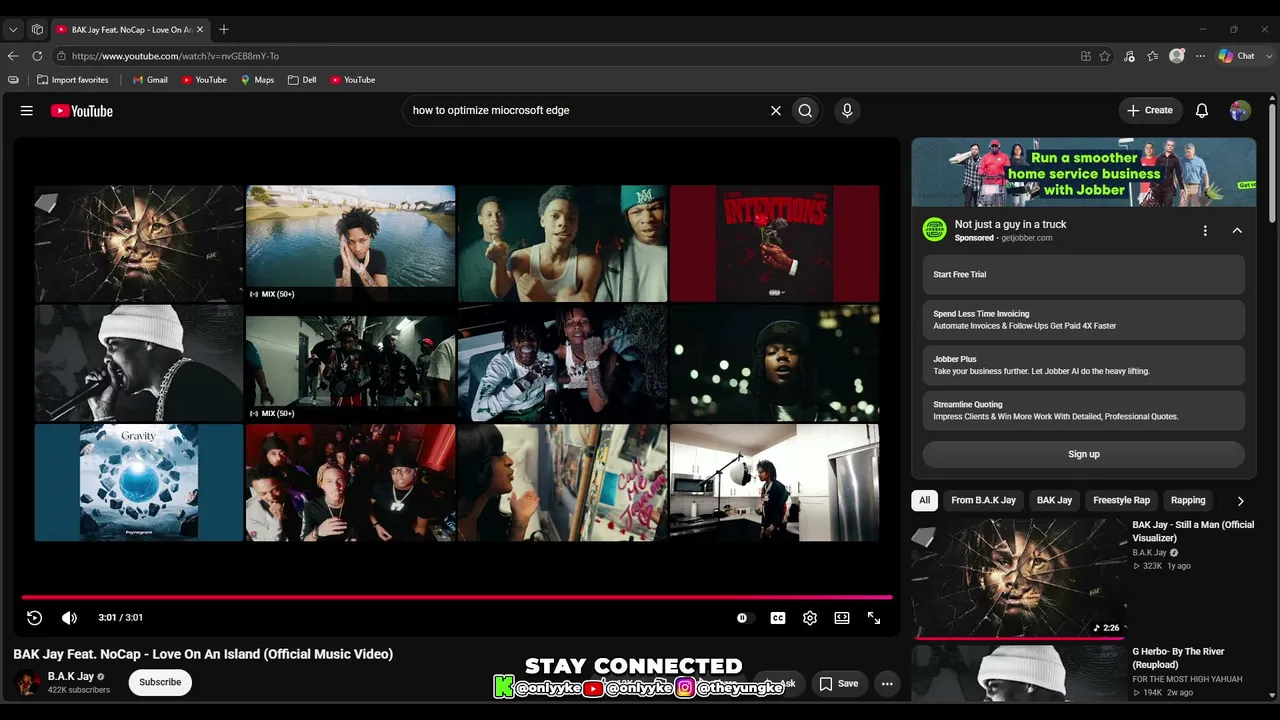Open the YouTube account avatar menu
1280x720 pixels.
1240,111
